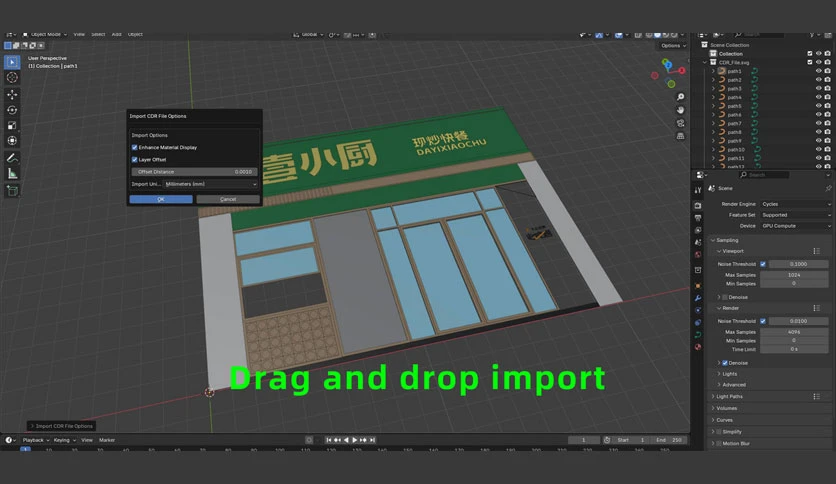This screenshot has height=484, width=836.
Task: Enable Simplify checkbox
Action: 719,432
